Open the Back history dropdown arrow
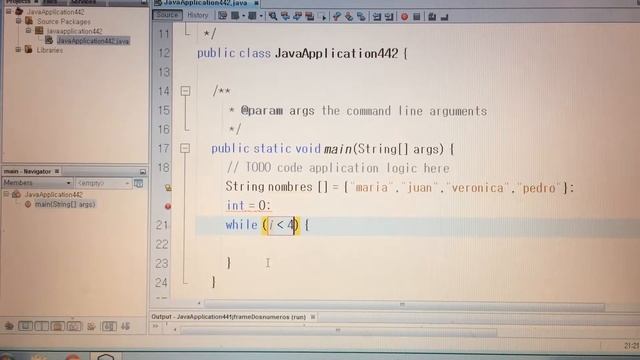The width and height of the screenshot is (640, 360). 243,16
